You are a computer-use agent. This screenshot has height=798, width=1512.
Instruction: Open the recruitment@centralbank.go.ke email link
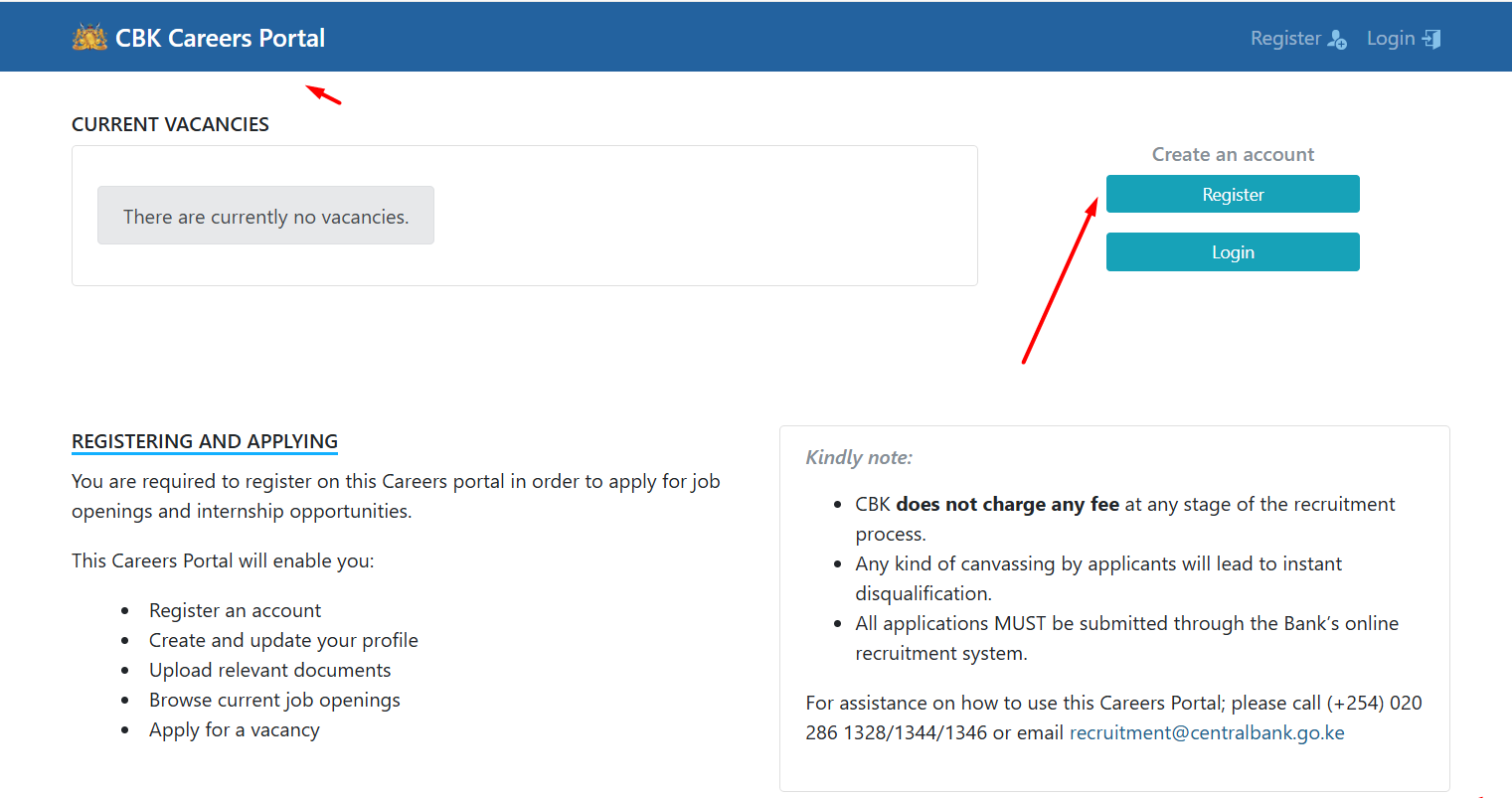(1206, 732)
